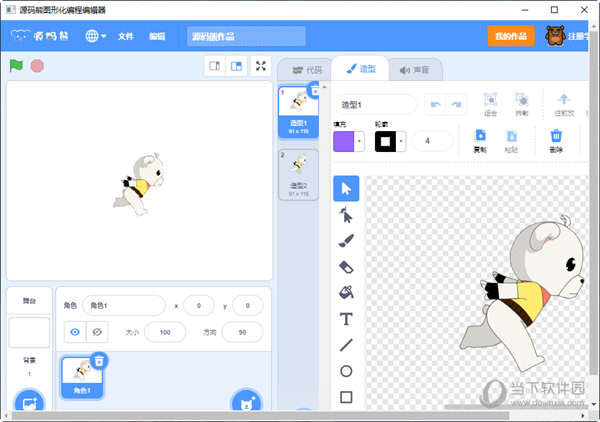Image resolution: width=600 pixels, height=422 pixels.
Task: Hide the sprite with crossed-eye button
Action: 97,332
